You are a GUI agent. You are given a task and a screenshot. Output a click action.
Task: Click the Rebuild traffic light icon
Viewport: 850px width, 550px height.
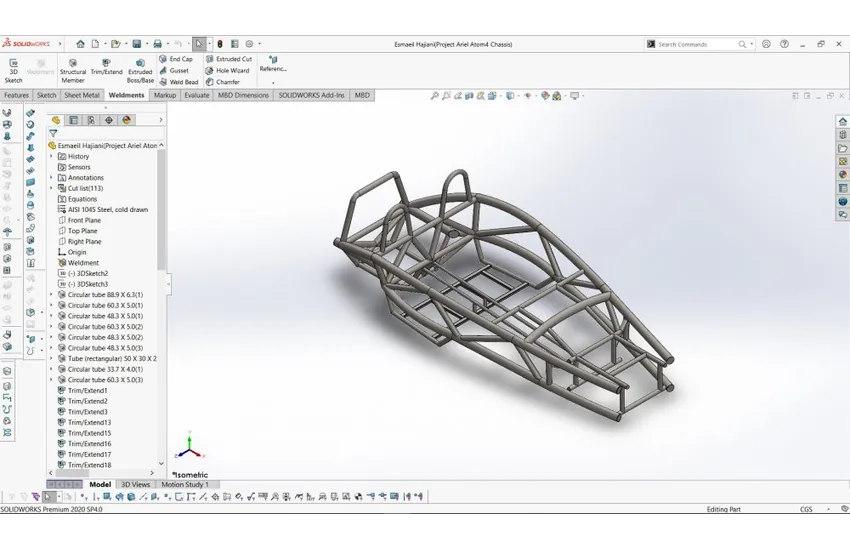tap(220, 44)
